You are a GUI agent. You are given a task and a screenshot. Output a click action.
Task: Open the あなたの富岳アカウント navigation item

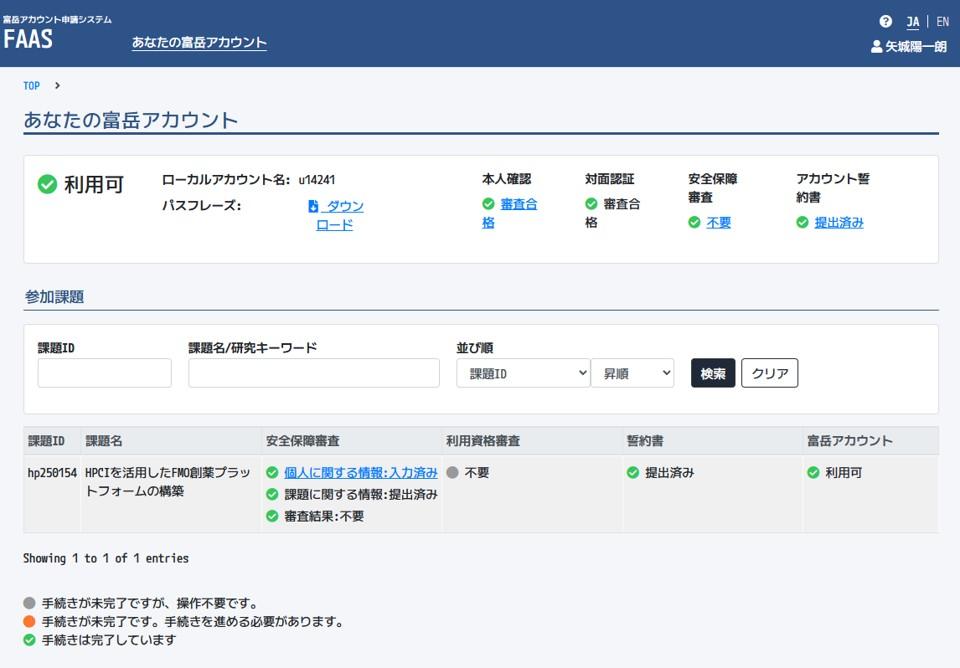(199, 42)
